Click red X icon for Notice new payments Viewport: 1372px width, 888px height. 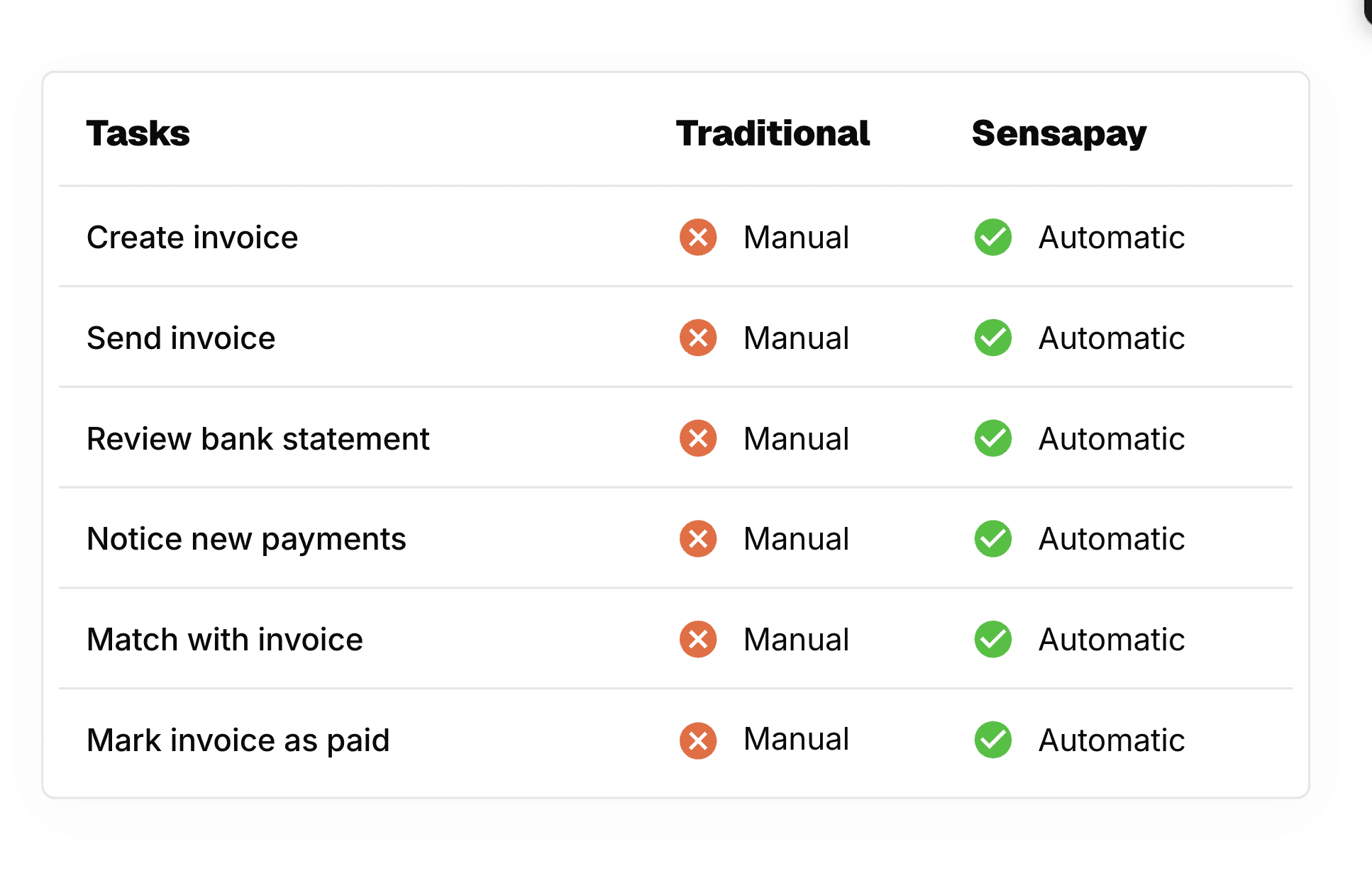[698, 539]
